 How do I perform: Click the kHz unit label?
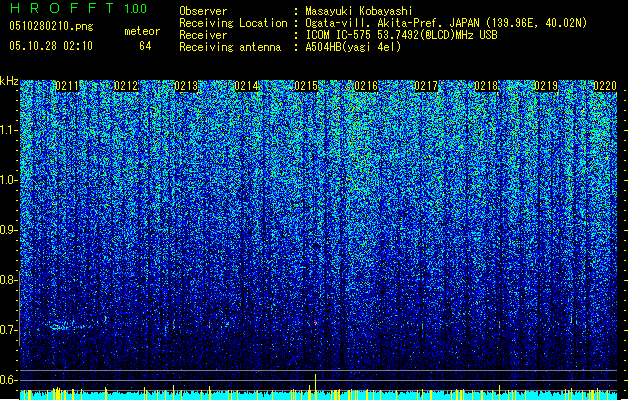(9, 81)
